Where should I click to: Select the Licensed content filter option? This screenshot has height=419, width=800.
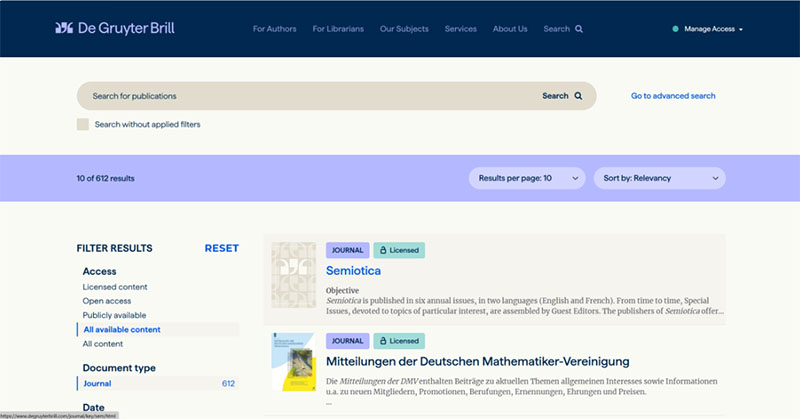(115, 287)
